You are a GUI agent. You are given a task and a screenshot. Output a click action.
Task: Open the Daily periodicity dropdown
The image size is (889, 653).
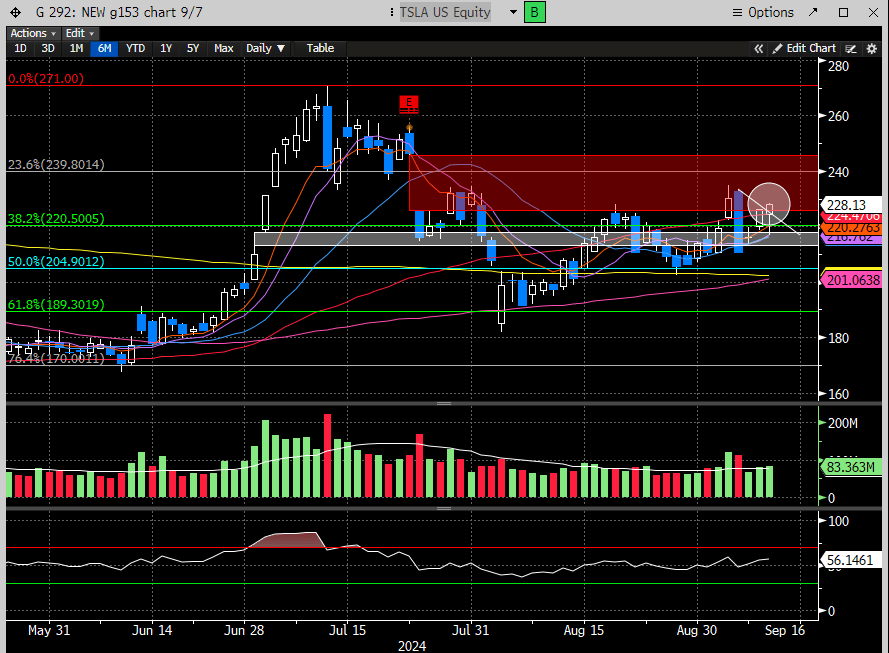coord(265,48)
